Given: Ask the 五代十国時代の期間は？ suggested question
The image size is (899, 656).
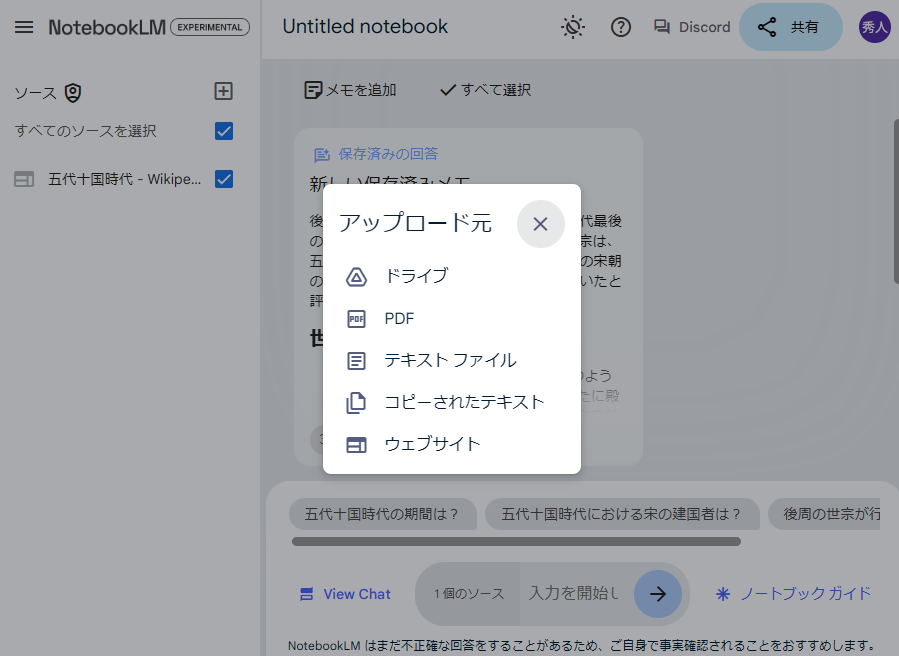Looking at the screenshot, I should point(383,513).
